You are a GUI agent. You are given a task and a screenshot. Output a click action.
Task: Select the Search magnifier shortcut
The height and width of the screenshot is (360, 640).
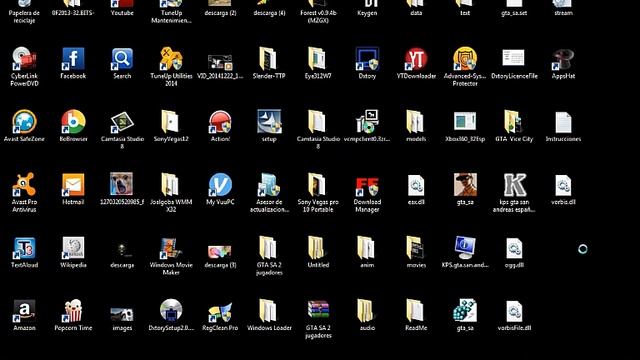coord(122,59)
